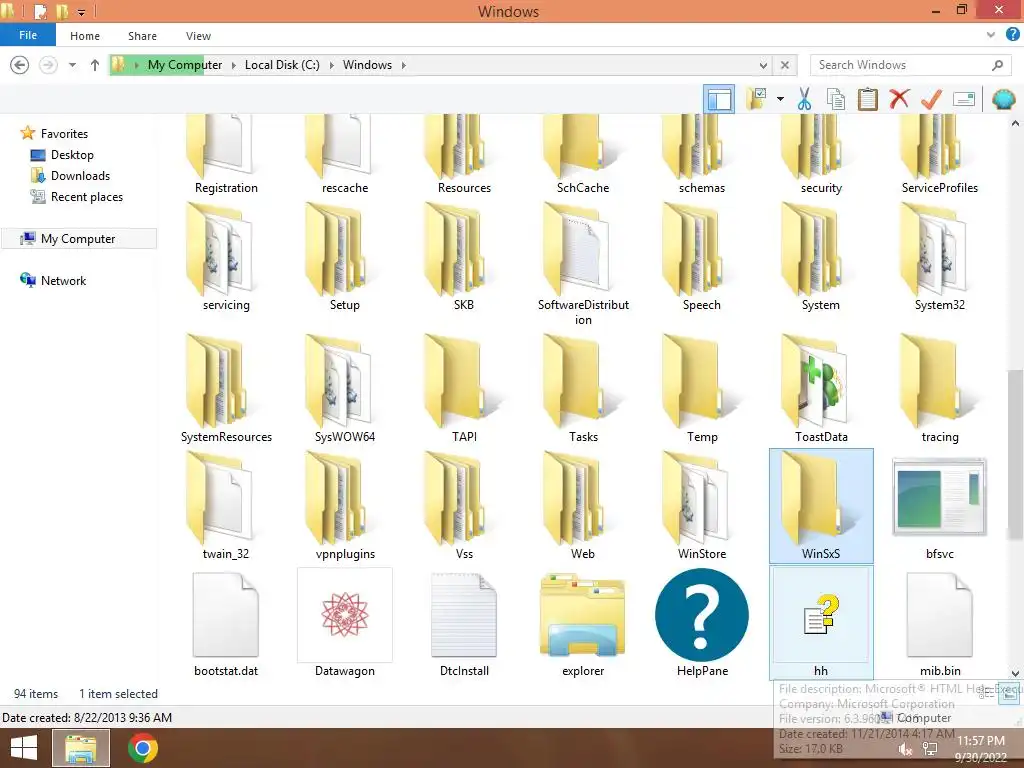Image resolution: width=1024 pixels, height=768 pixels.
Task: Go up one folder level
Action: click(x=95, y=65)
